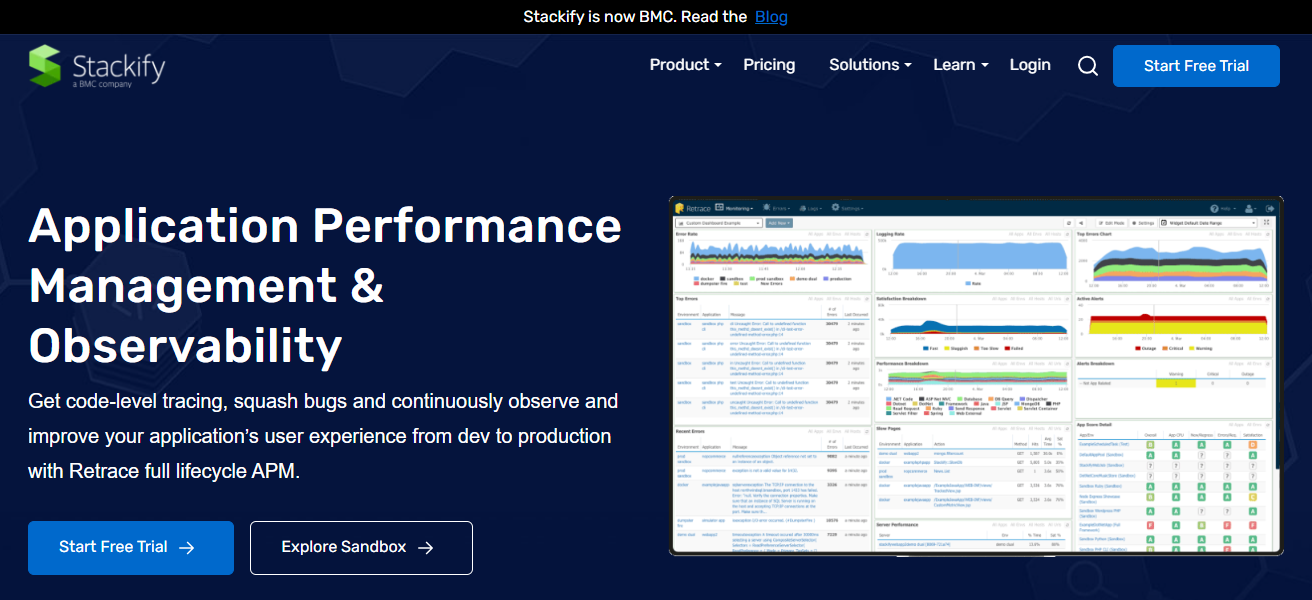
Task: Open Stackify site search with the magnifier icon
Action: pos(1087,65)
